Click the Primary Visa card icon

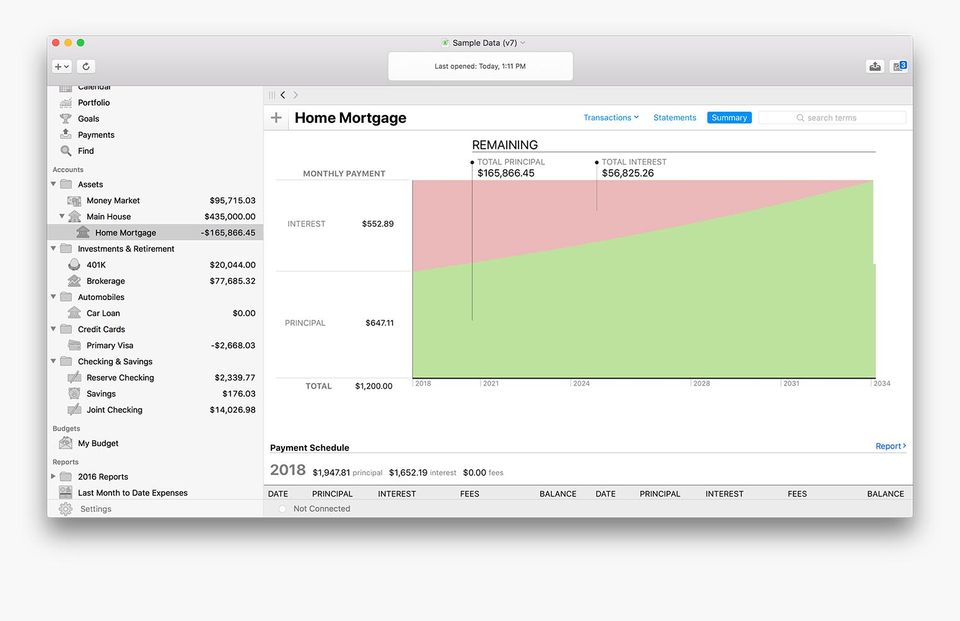74,345
